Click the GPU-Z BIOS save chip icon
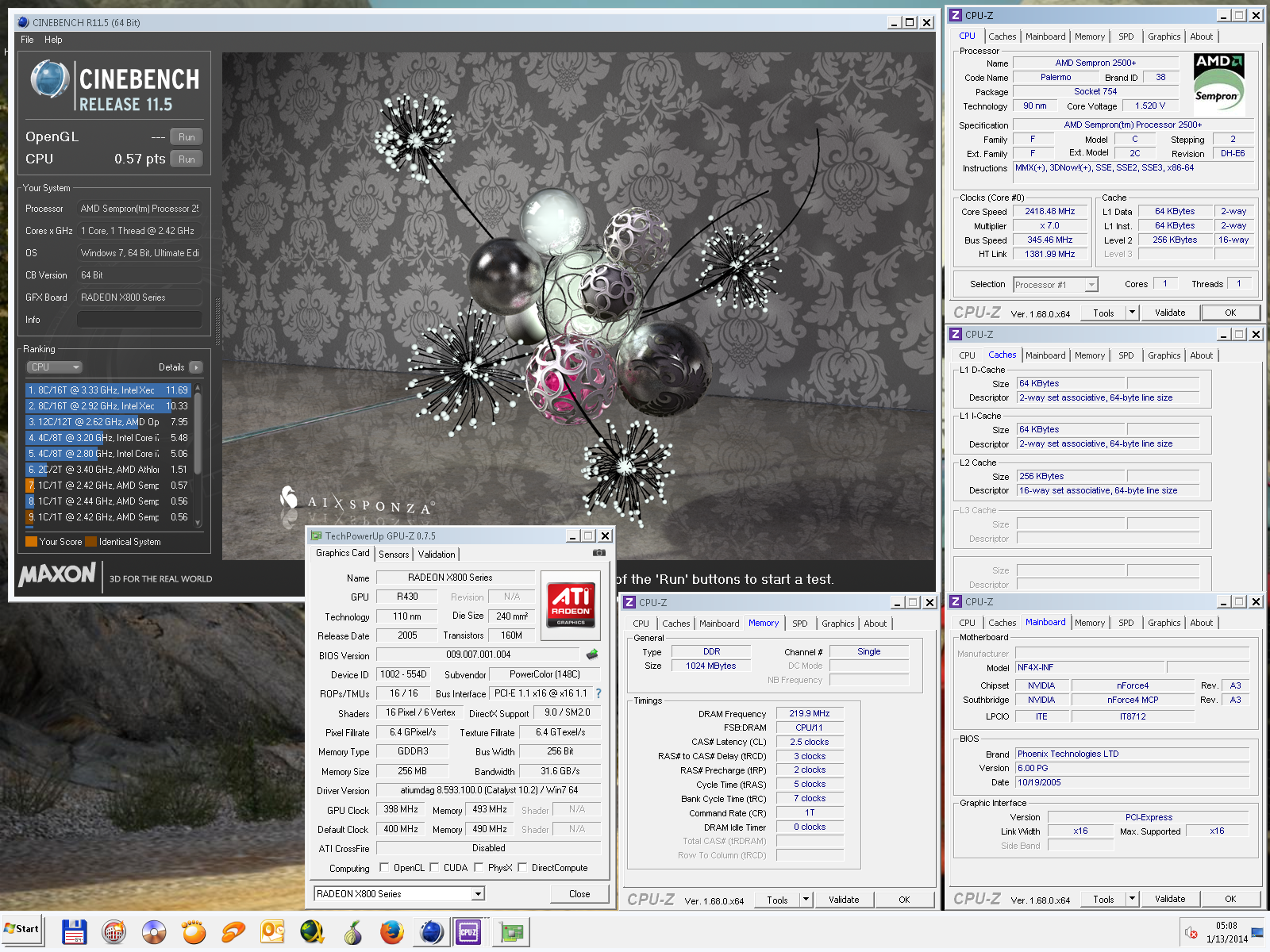The width and height of the screenshot is (1270, 952). pyautogui.click(x=592, y=654)
